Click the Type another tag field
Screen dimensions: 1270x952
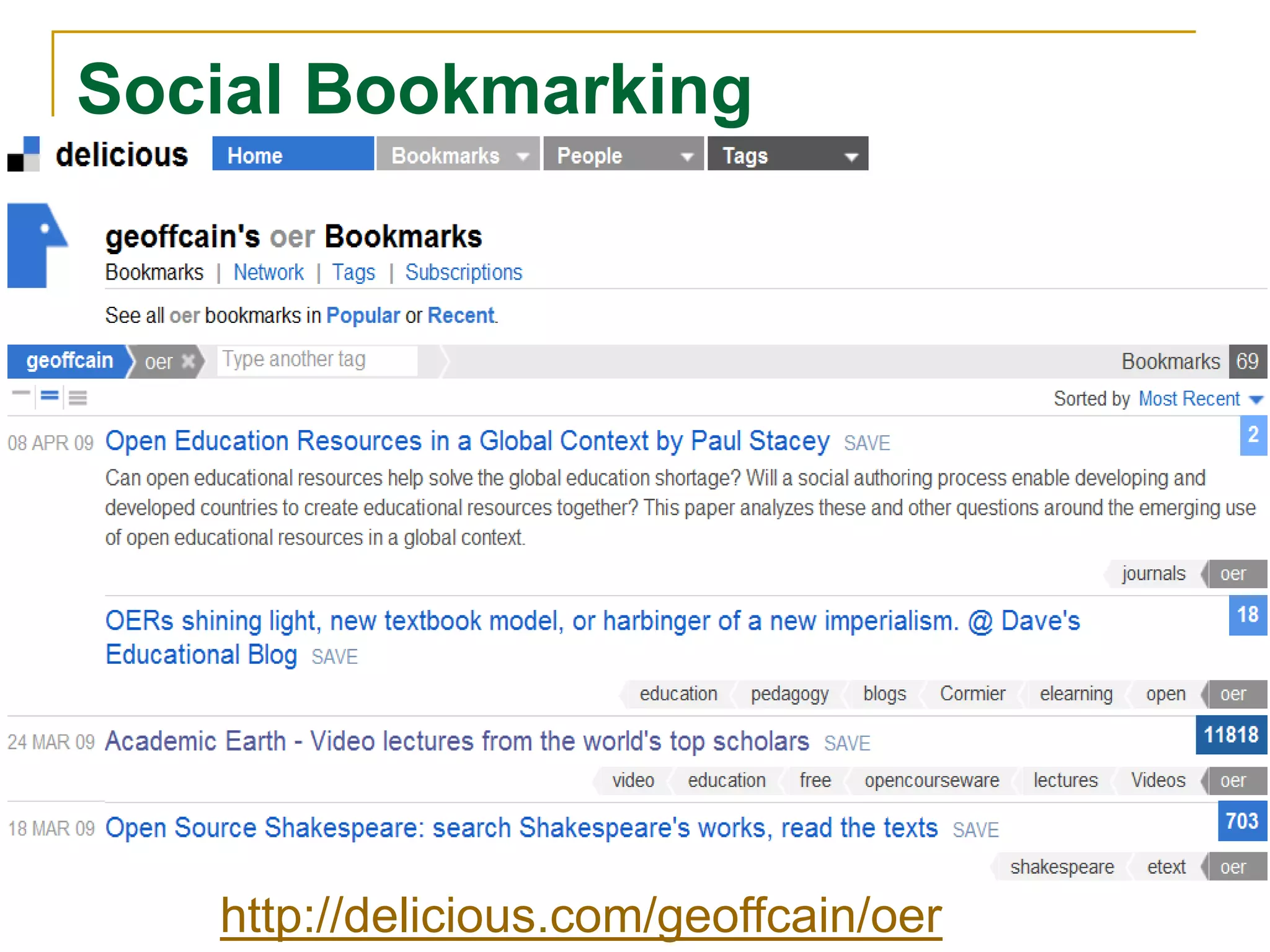pos(317,359)
